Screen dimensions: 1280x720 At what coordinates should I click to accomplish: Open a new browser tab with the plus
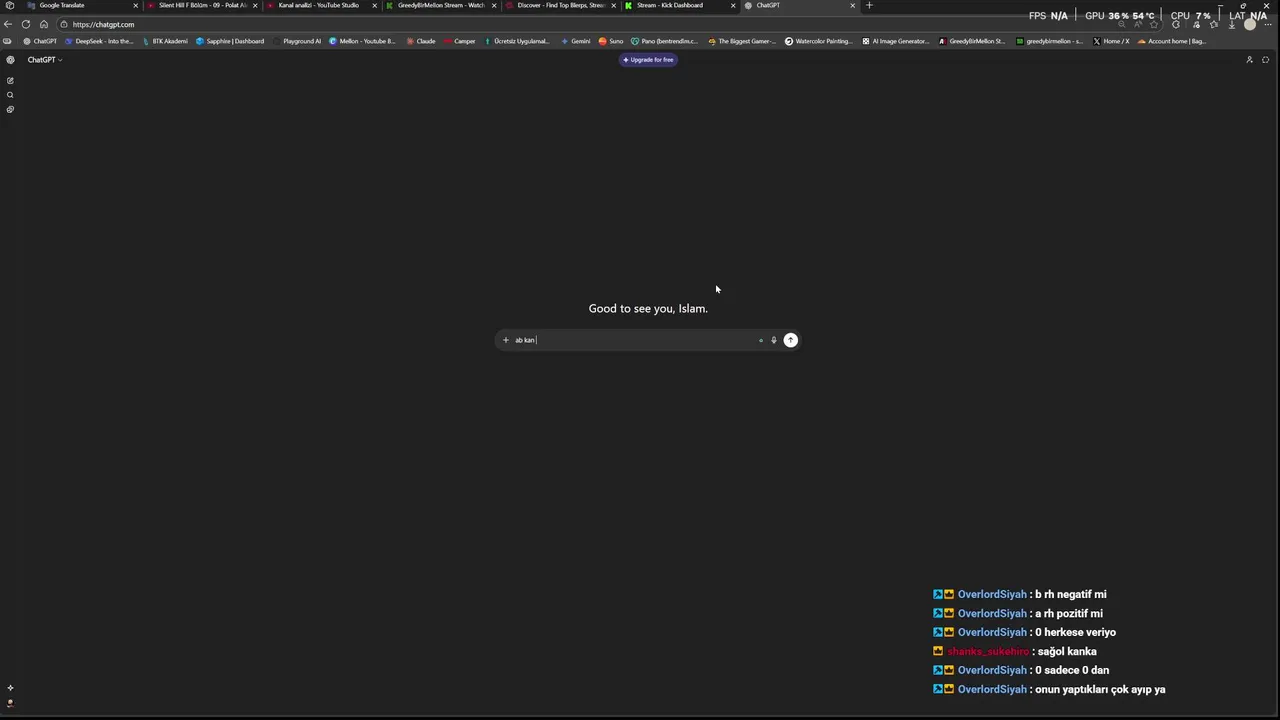[869, 5]
